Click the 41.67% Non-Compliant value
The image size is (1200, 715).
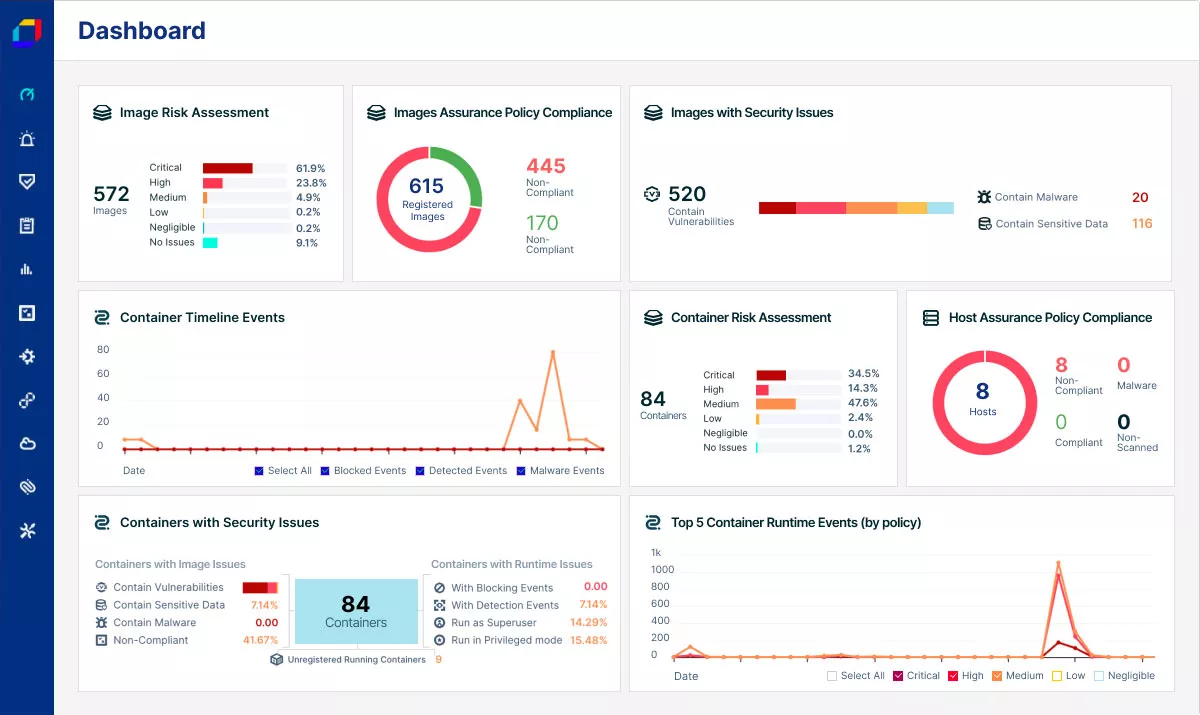click(x=260, y=640)
